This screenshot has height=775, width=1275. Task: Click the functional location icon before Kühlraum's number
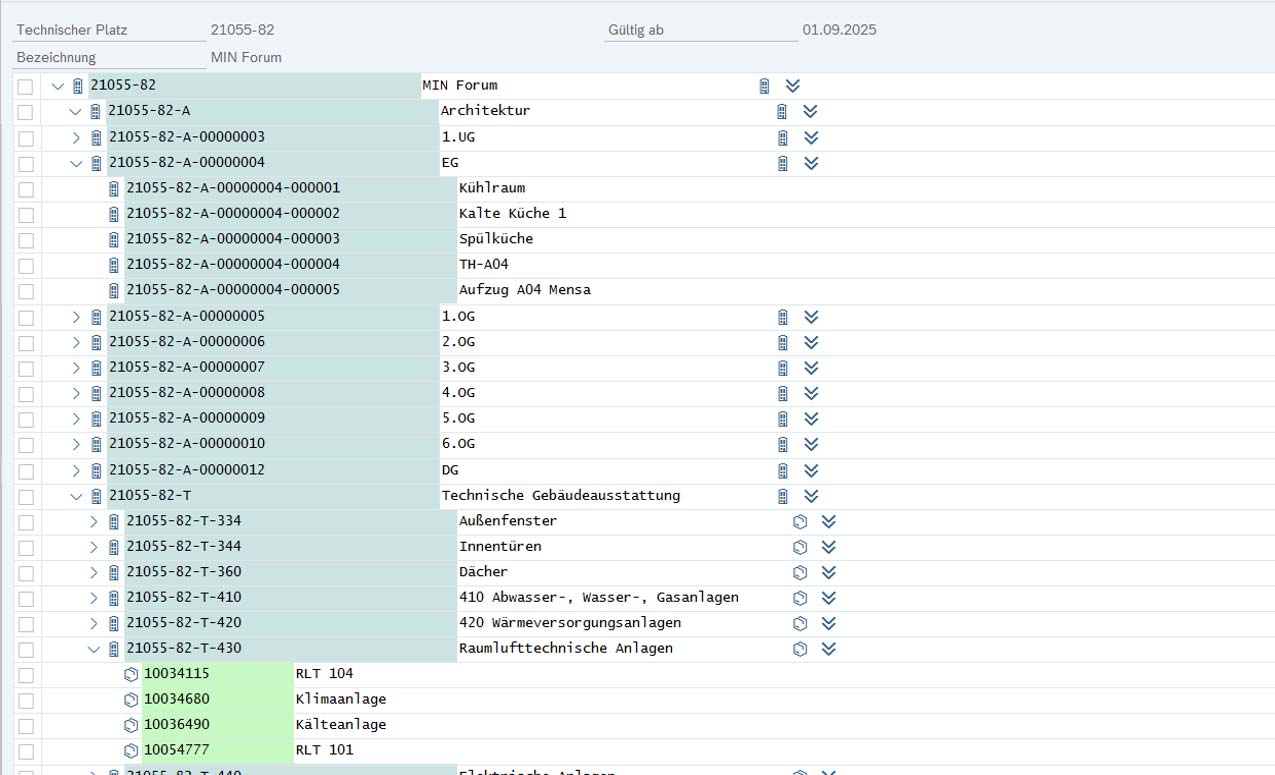(113, 188)
